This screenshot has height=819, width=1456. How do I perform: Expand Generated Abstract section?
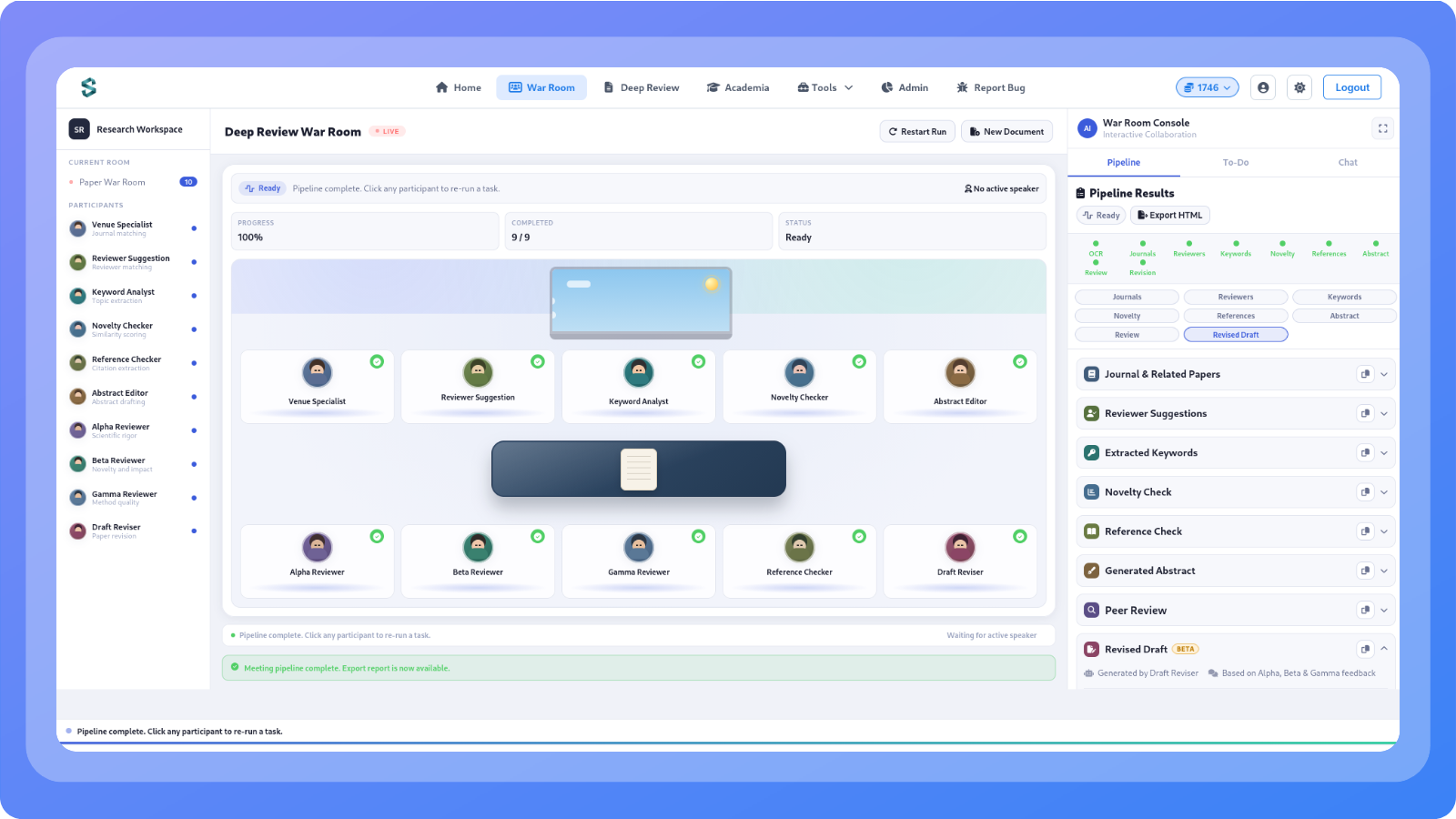tap(1384, 571)
